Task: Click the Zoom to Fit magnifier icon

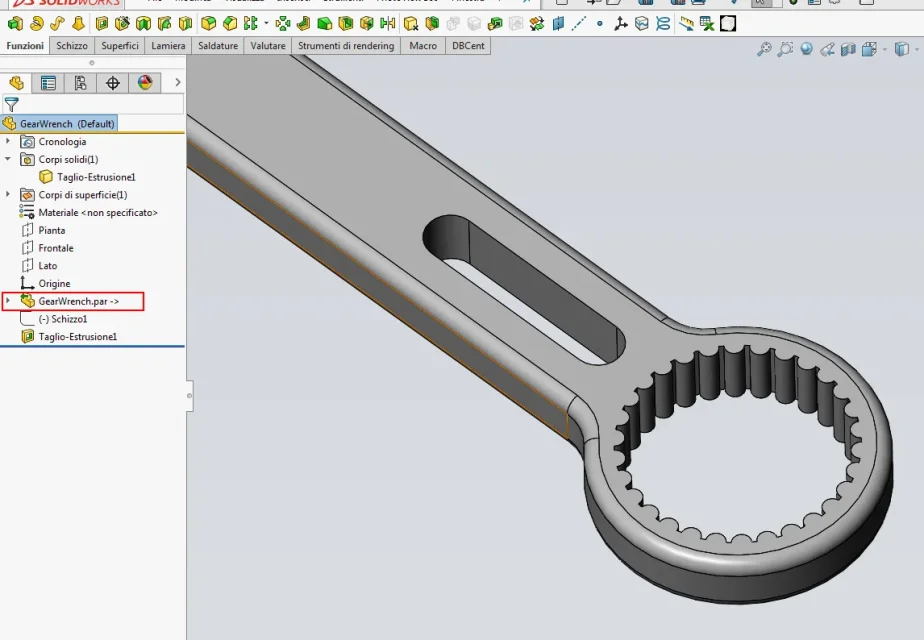Action: (x=764, y=50)
